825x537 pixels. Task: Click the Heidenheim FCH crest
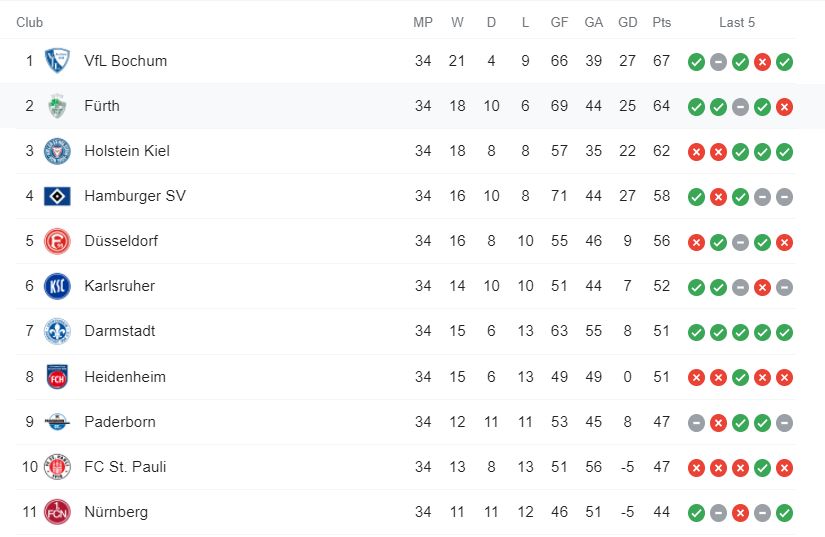click(x=57, y=377)
